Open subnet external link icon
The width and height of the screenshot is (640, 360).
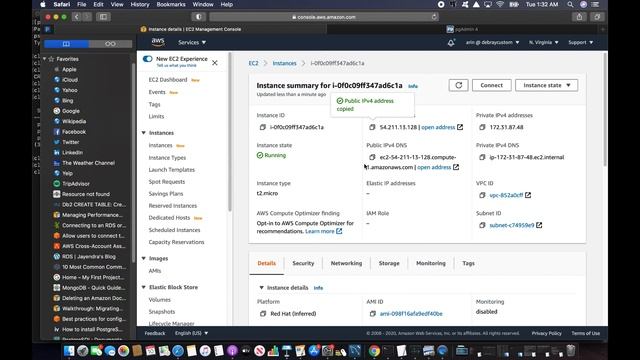click(539, 225)
